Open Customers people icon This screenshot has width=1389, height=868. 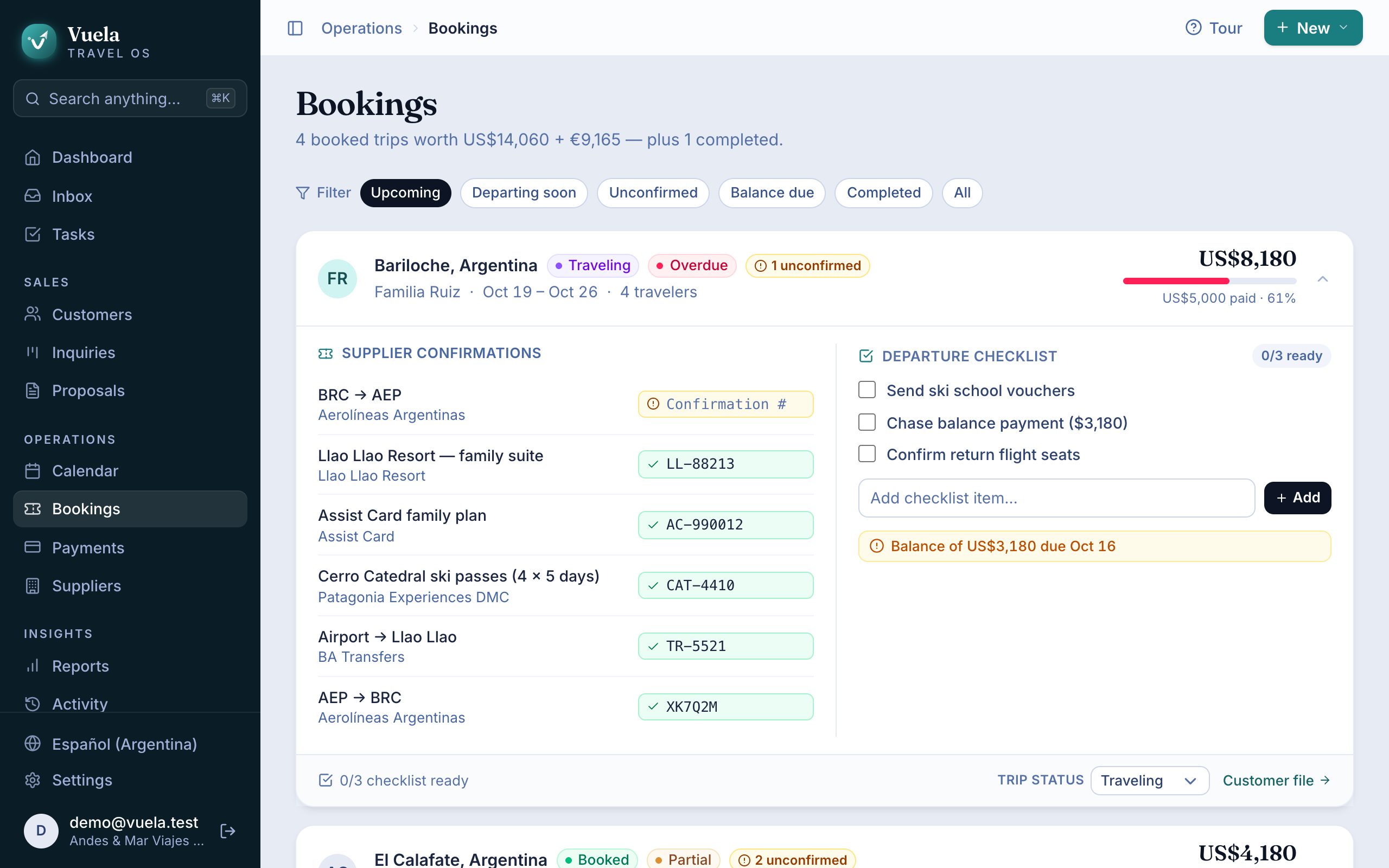33,314
